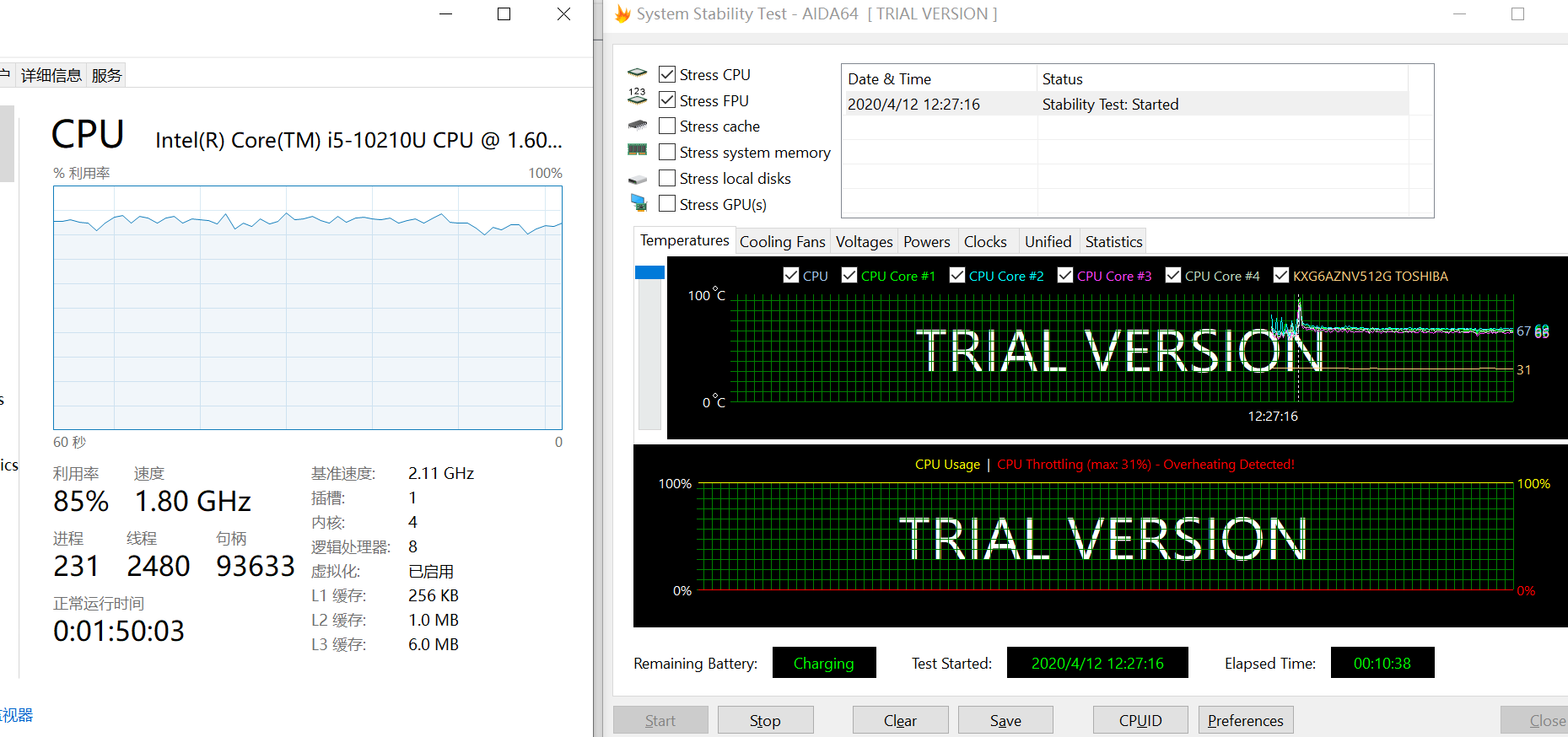Screen dimensions: 1568x737
Task: Click the Intel Core i5-10210U CPU name
Action: [x=358, y=140]
